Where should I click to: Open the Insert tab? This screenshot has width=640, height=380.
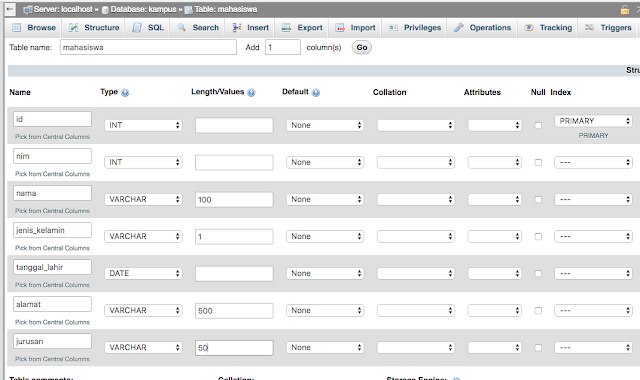tap(251, 28)
